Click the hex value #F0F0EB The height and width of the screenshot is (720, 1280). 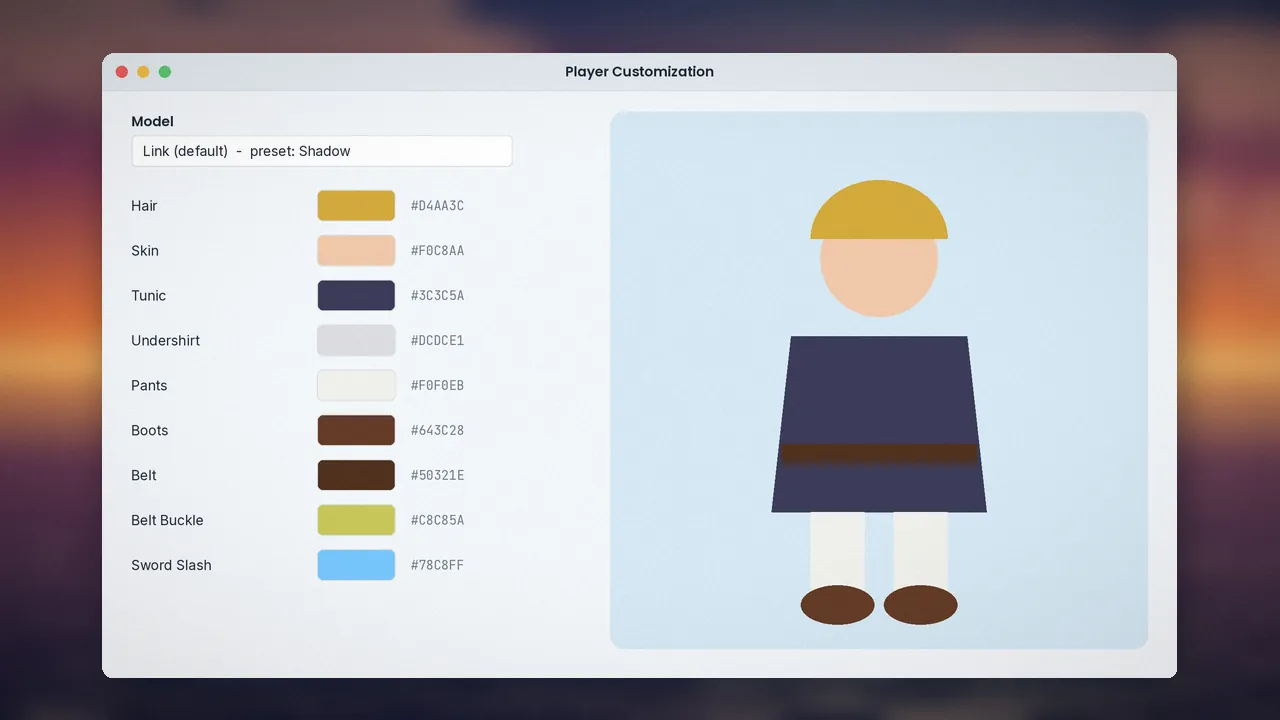[437, 386]
